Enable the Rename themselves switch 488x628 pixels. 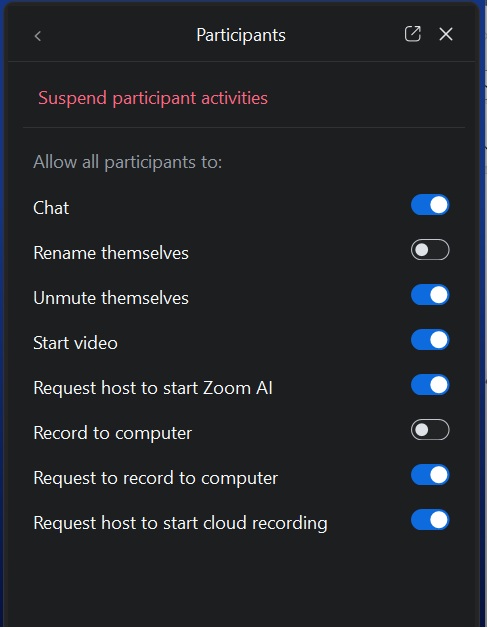point(430,250)
